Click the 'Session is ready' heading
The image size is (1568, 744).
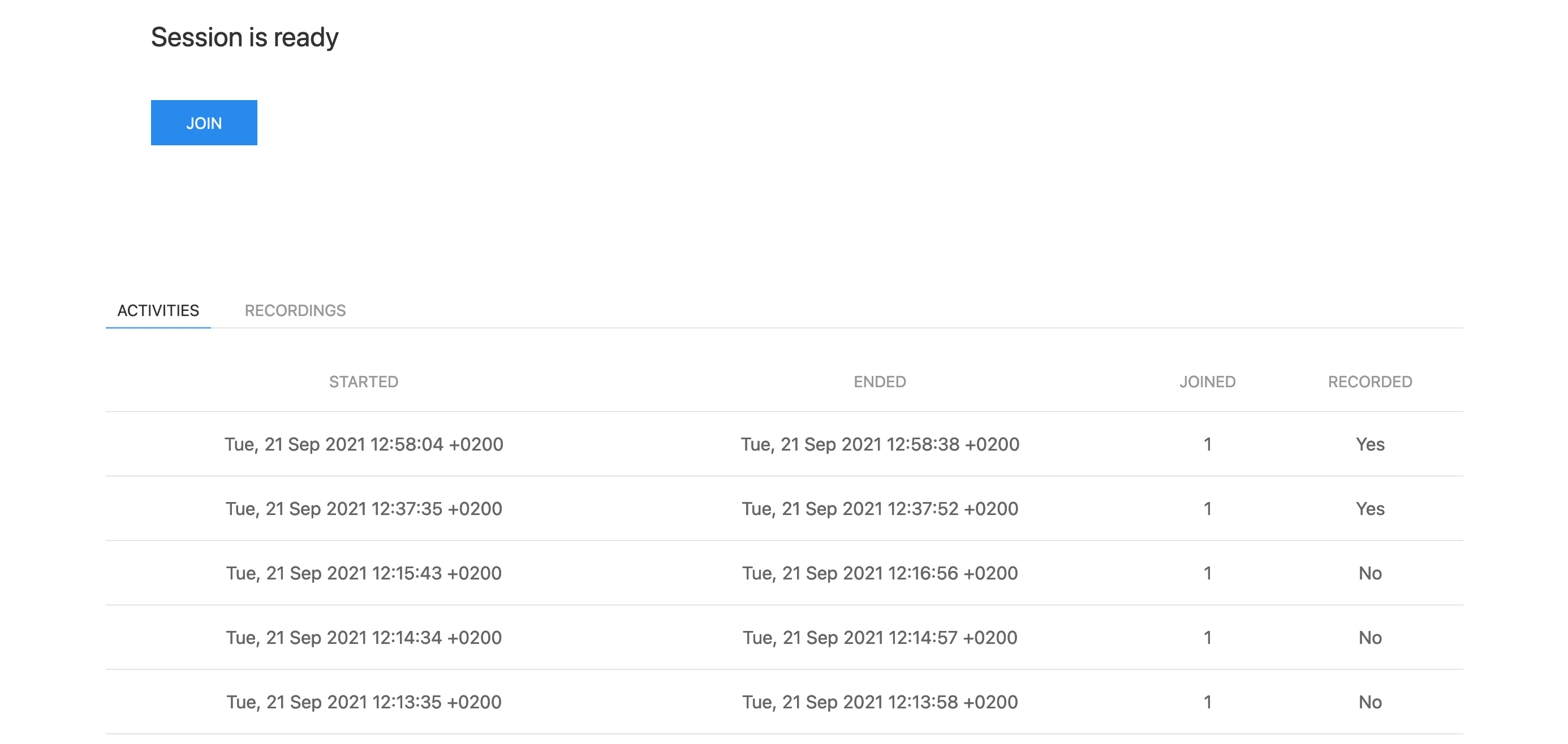[245, 37]
